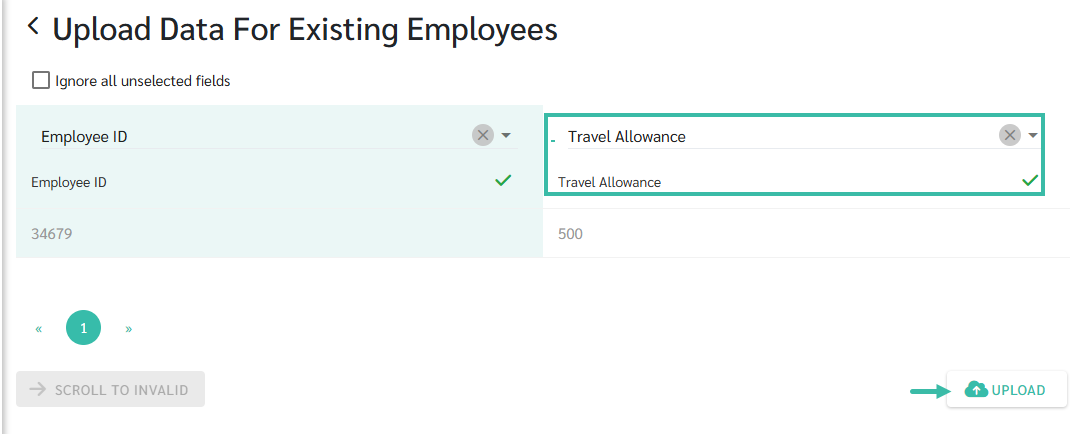Click the Upload button with cloud icon

click(1006, 390)
